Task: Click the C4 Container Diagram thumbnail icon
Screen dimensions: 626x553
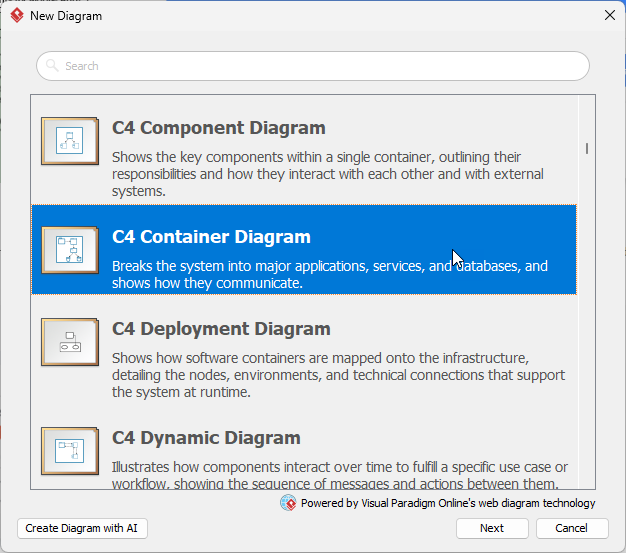Action: click(x=69, y=250)
